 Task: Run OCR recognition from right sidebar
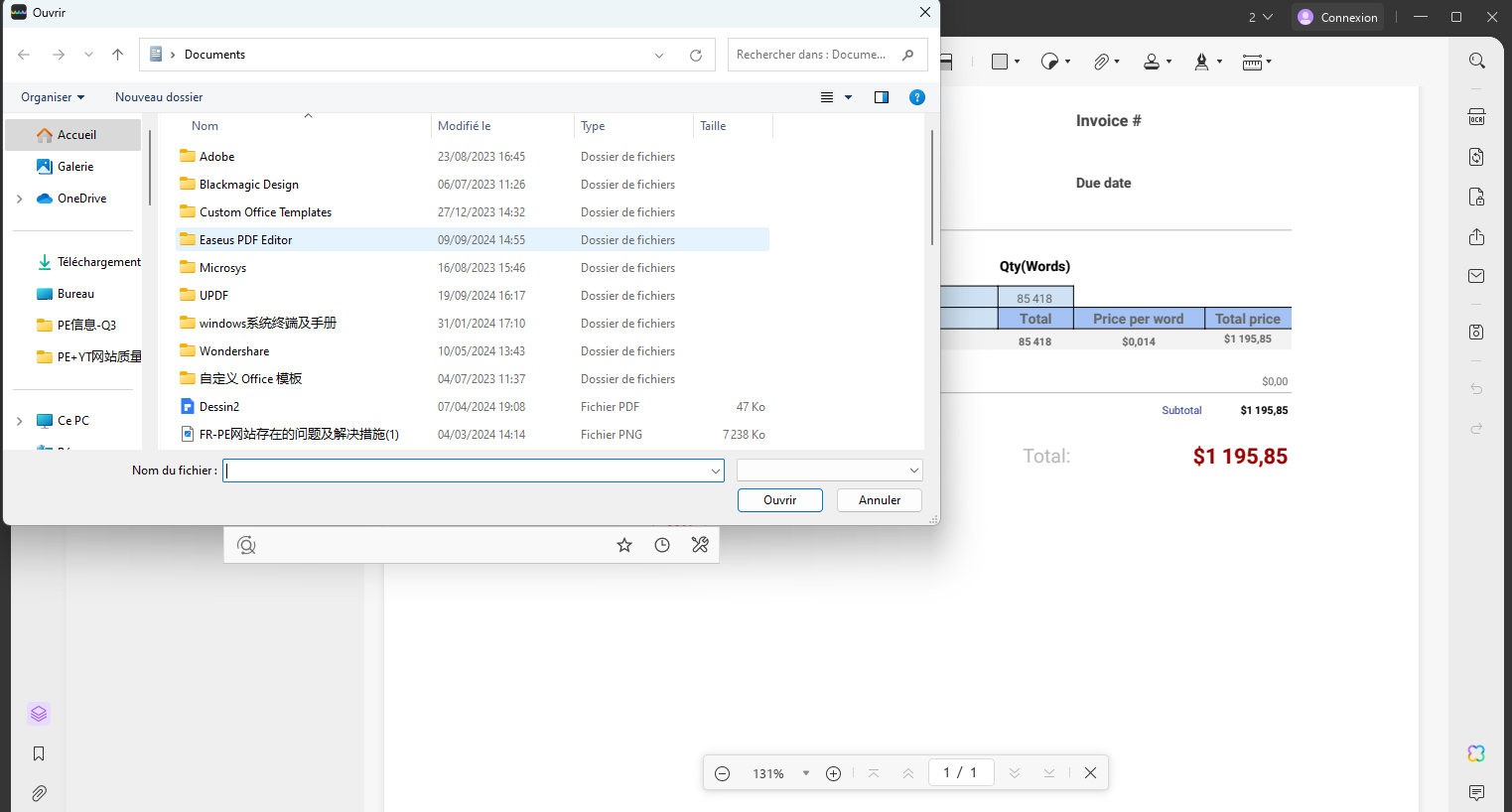[x=1477, y=117]
